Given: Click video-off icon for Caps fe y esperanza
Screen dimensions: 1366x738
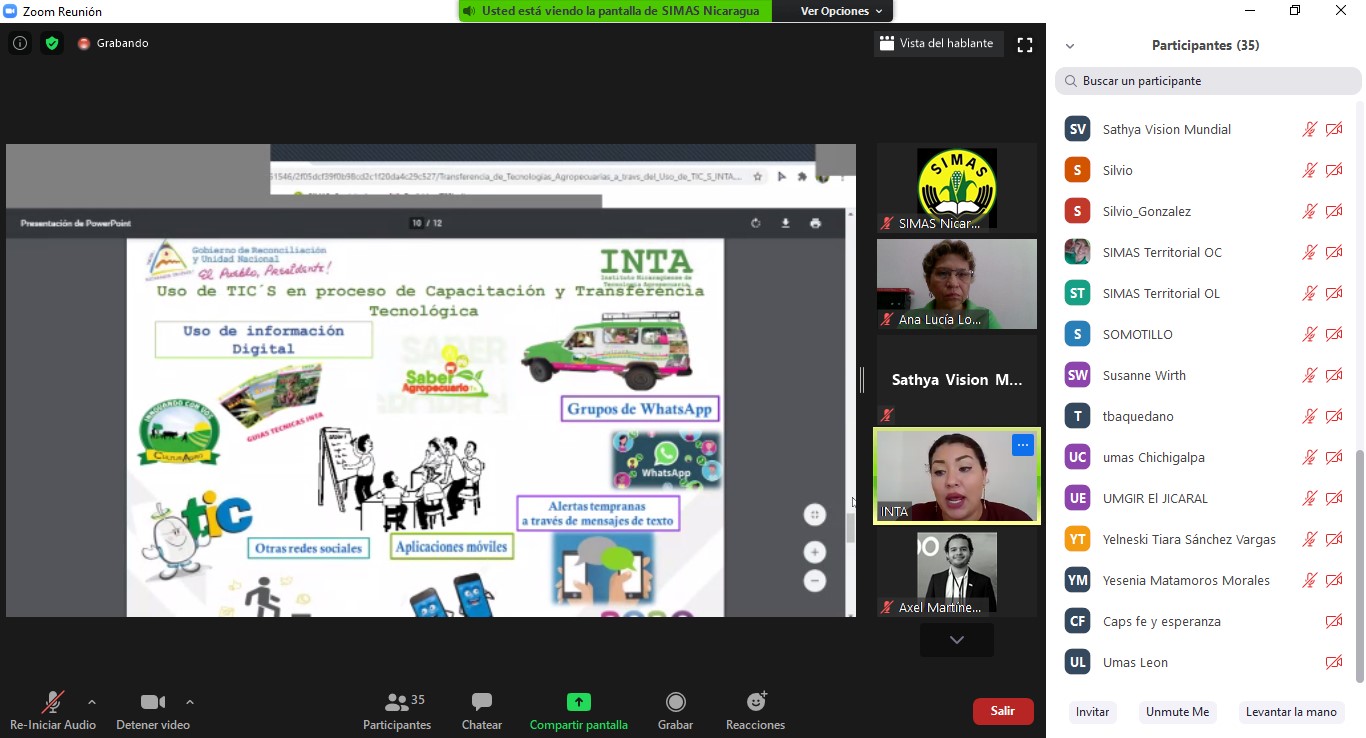Looking at the screenshot, I should pos(1334,621).
